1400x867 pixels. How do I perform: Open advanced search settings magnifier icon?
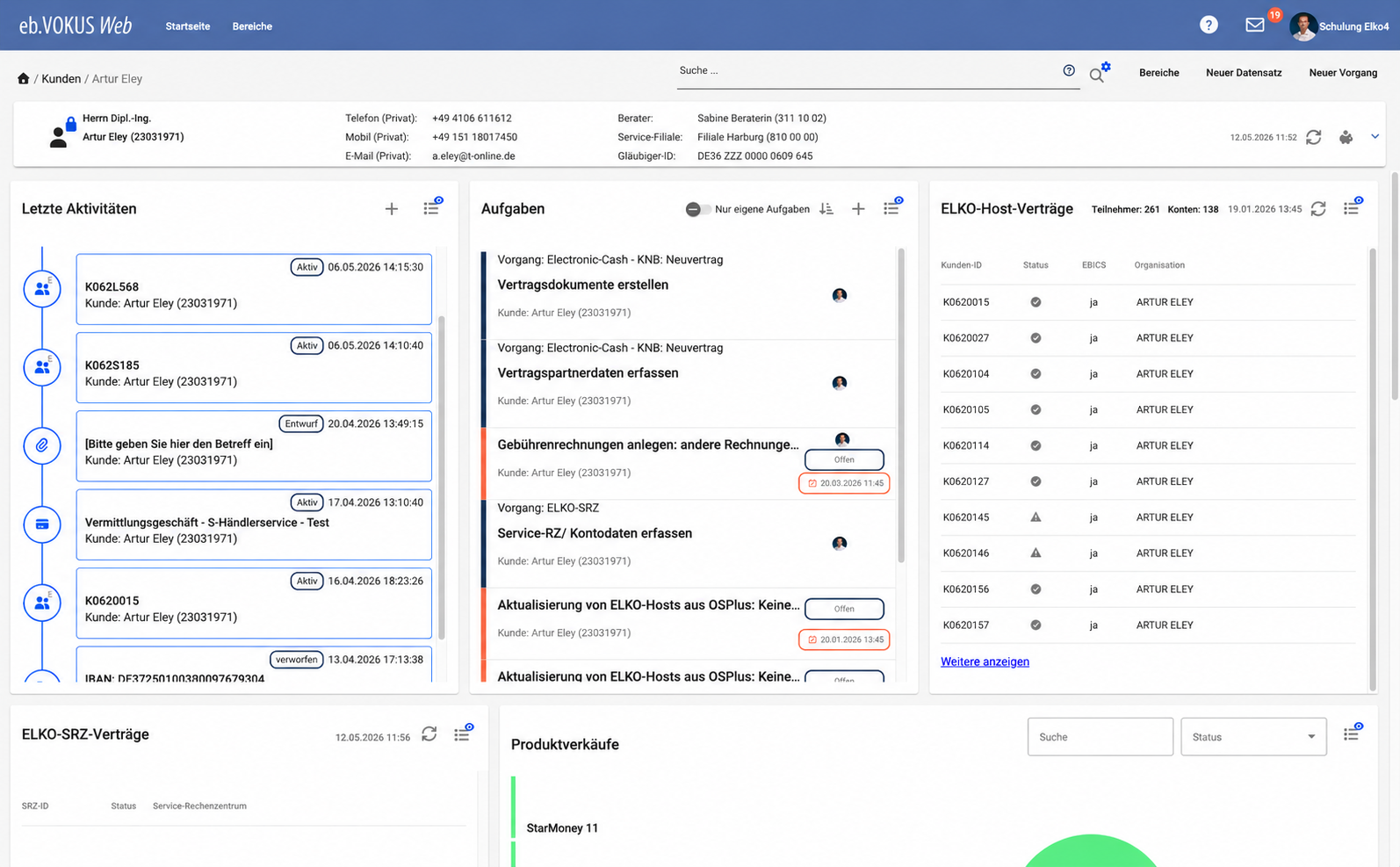click(1099, 73)
